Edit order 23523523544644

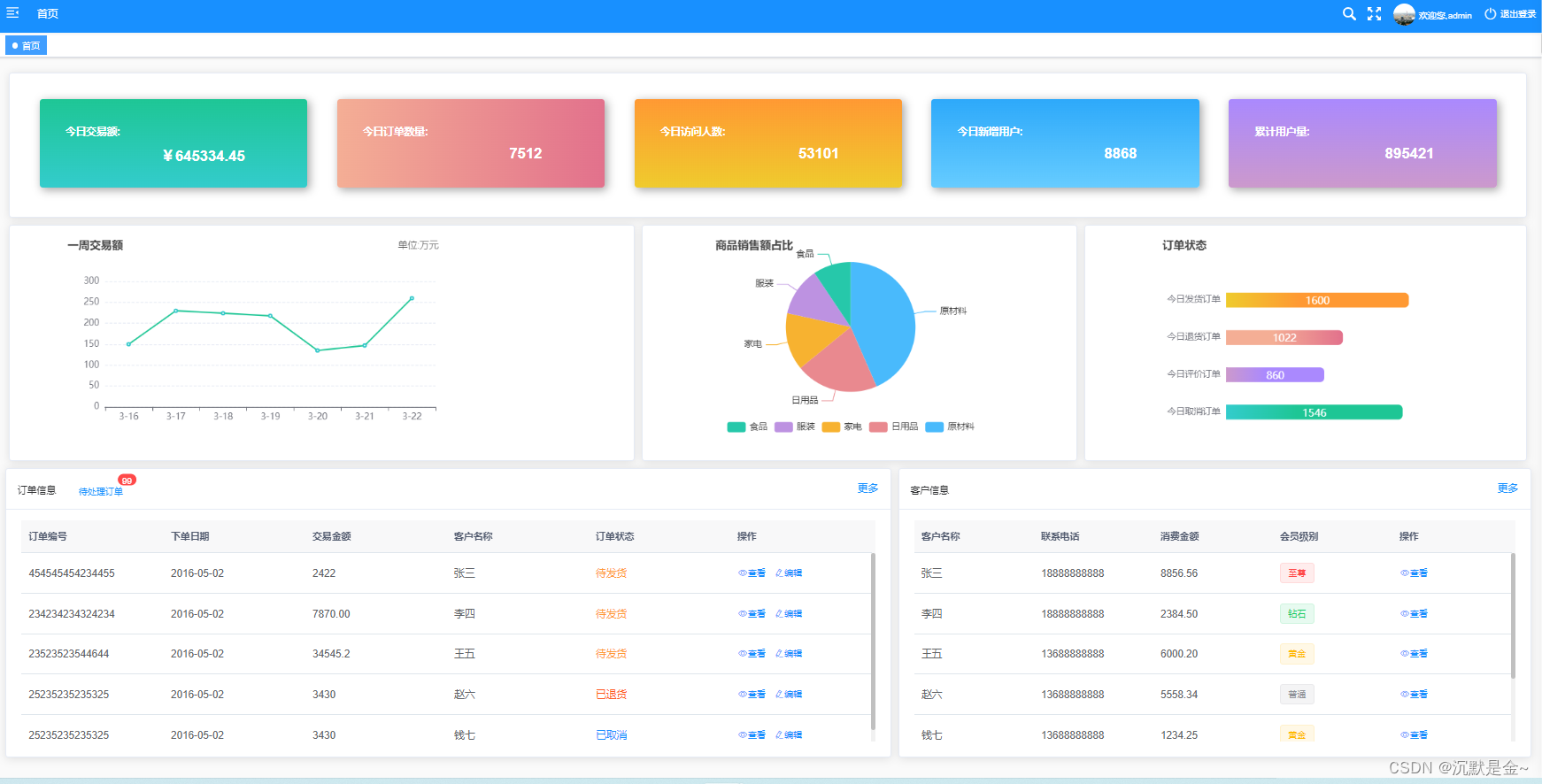(789, 654)
